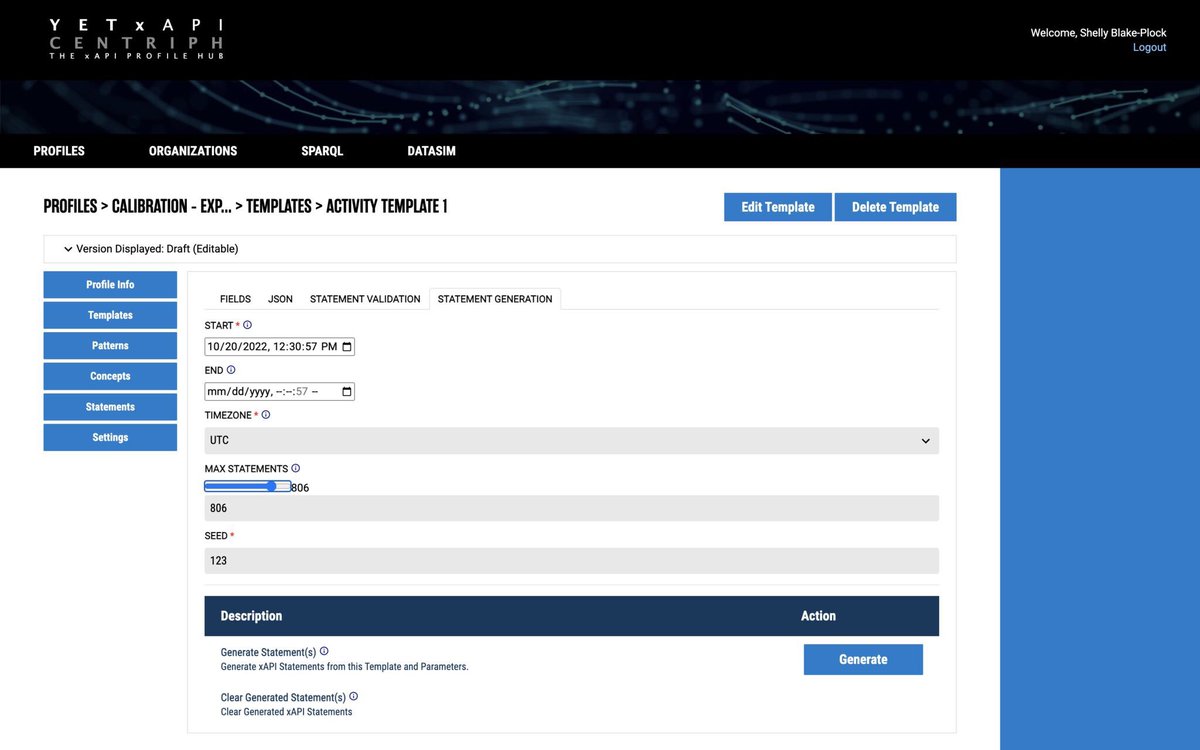Click the Delete Template button
1200x750 pixels.
pyautogui.click(x=895, y=207)
